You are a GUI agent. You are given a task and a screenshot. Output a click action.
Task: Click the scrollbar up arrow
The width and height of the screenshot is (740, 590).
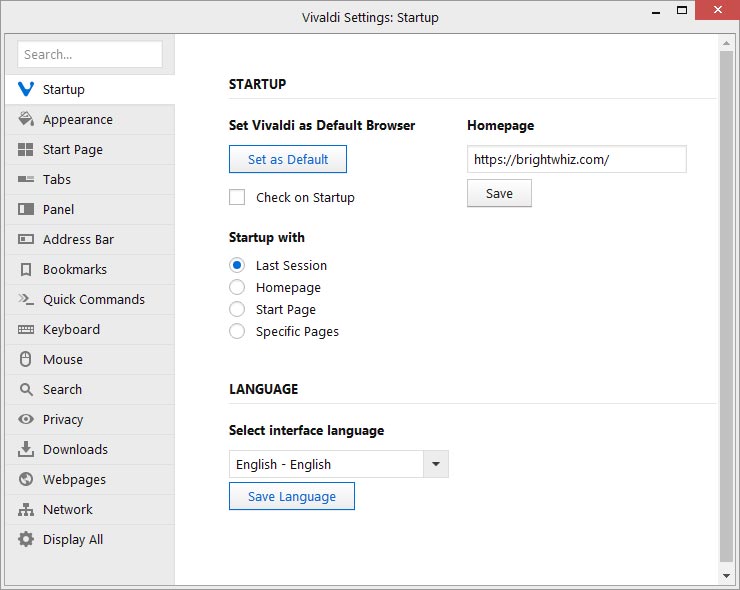point(726,43)
